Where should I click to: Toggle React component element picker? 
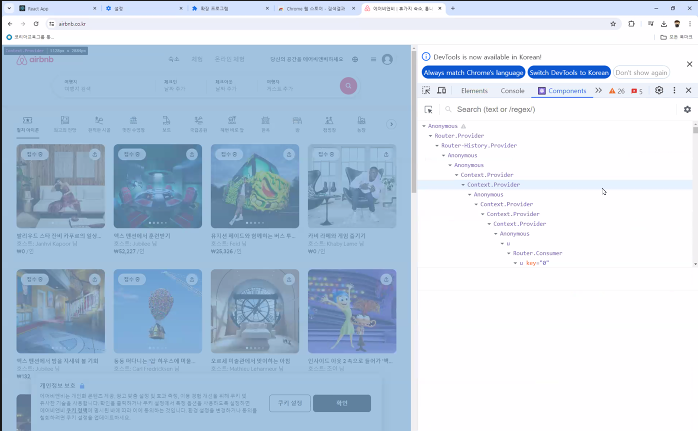coord(429,110)
